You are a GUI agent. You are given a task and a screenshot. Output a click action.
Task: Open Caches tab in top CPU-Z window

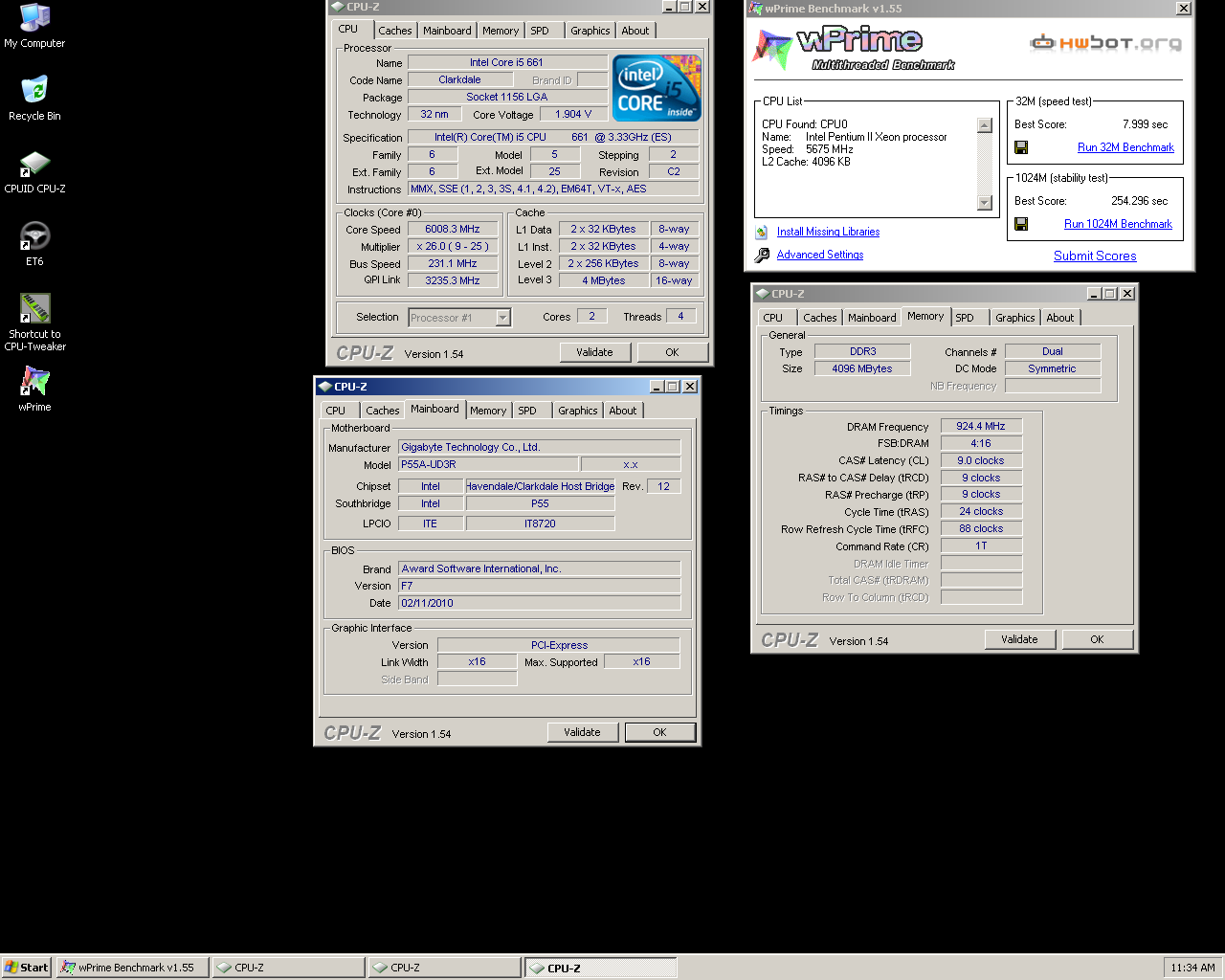tap(394, 31)
